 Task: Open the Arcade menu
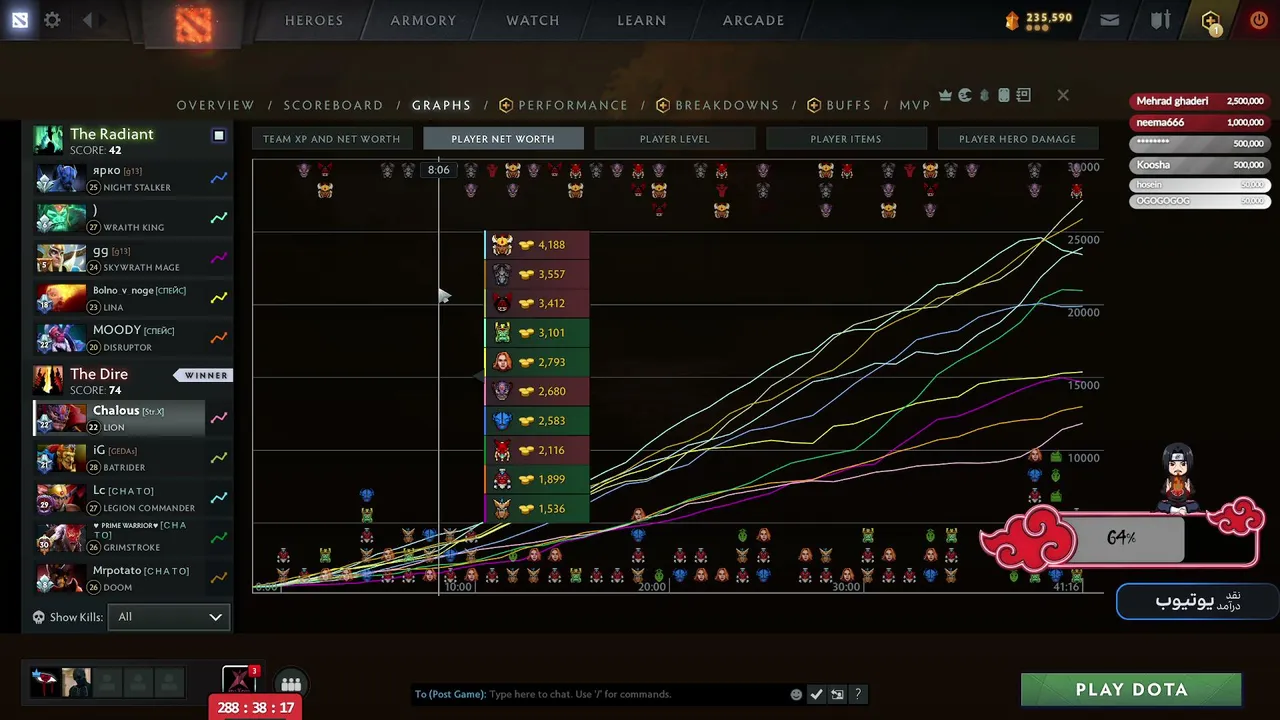pyautogui.click(x=754, y=20)
